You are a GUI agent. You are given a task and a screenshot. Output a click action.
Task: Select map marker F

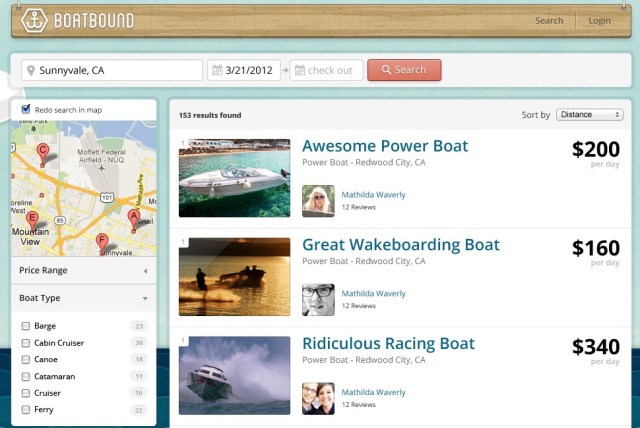point(102,244)
